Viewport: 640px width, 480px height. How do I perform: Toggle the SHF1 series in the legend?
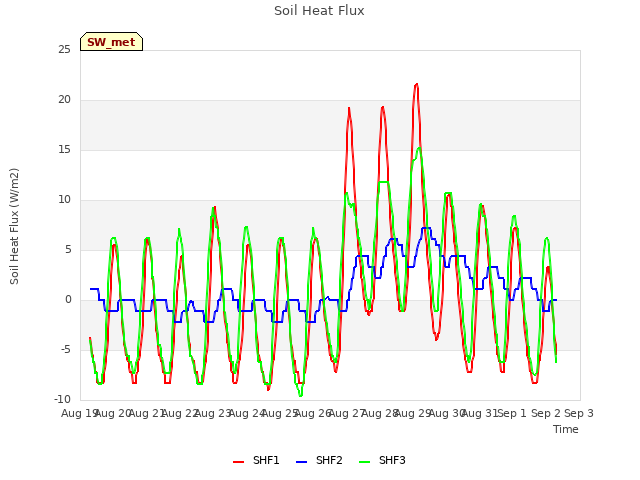tap(256, 460)
